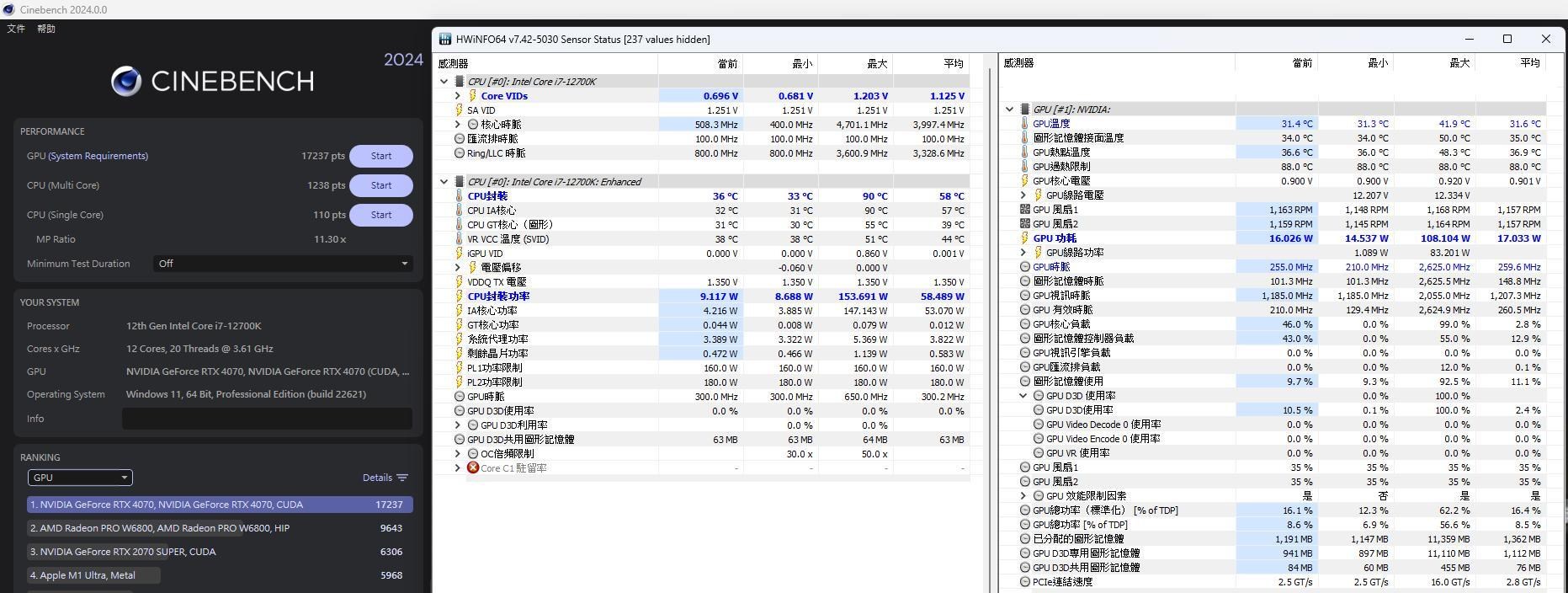Click the VR VCC 溫度 thermometer icon
Viewport: 1568px width, 593px height.
(x=460, y=239)
